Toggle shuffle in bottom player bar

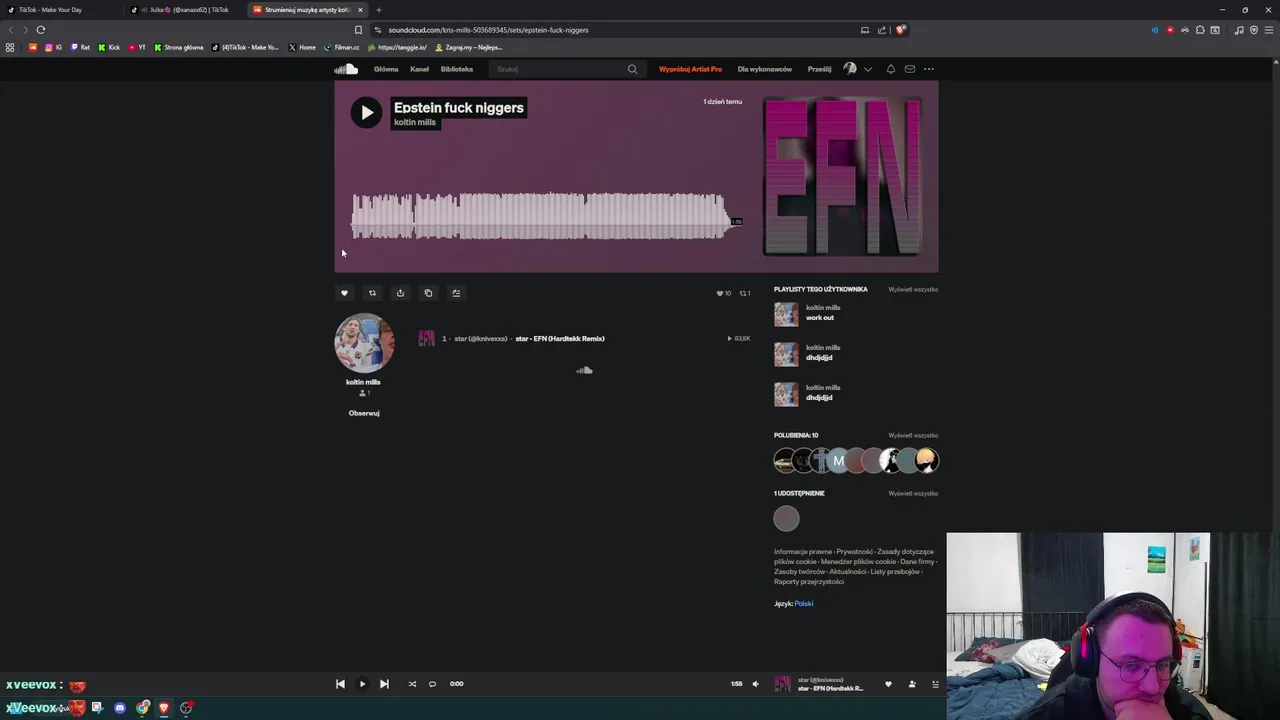coord(412,684)
